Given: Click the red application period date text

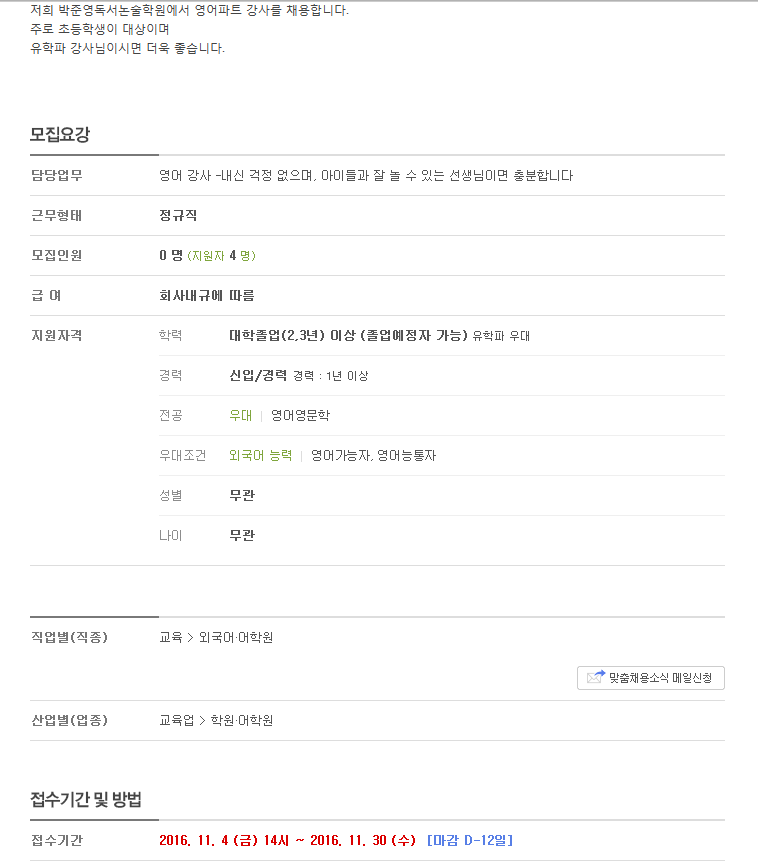Looking at the screenshot, I should 287,841.
